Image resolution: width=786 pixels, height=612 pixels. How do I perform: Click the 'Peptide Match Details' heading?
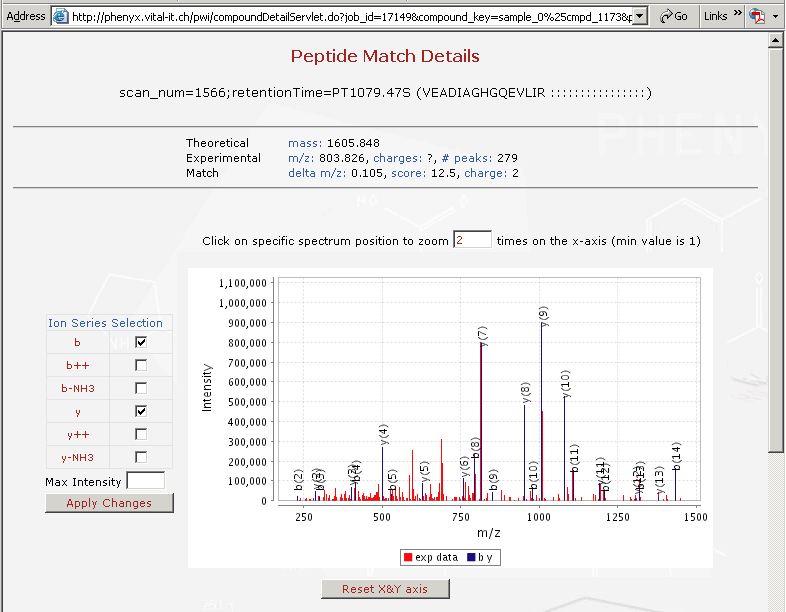(x=385, y=56)
